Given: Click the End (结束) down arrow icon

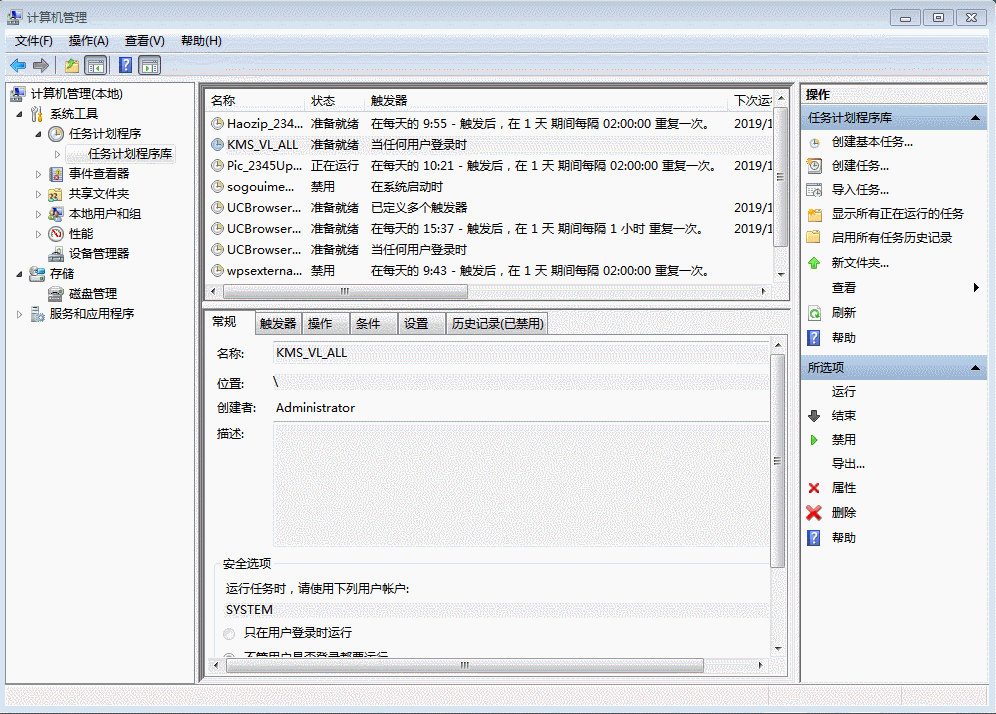Looking at the screenshot, I should click(814, 416).
